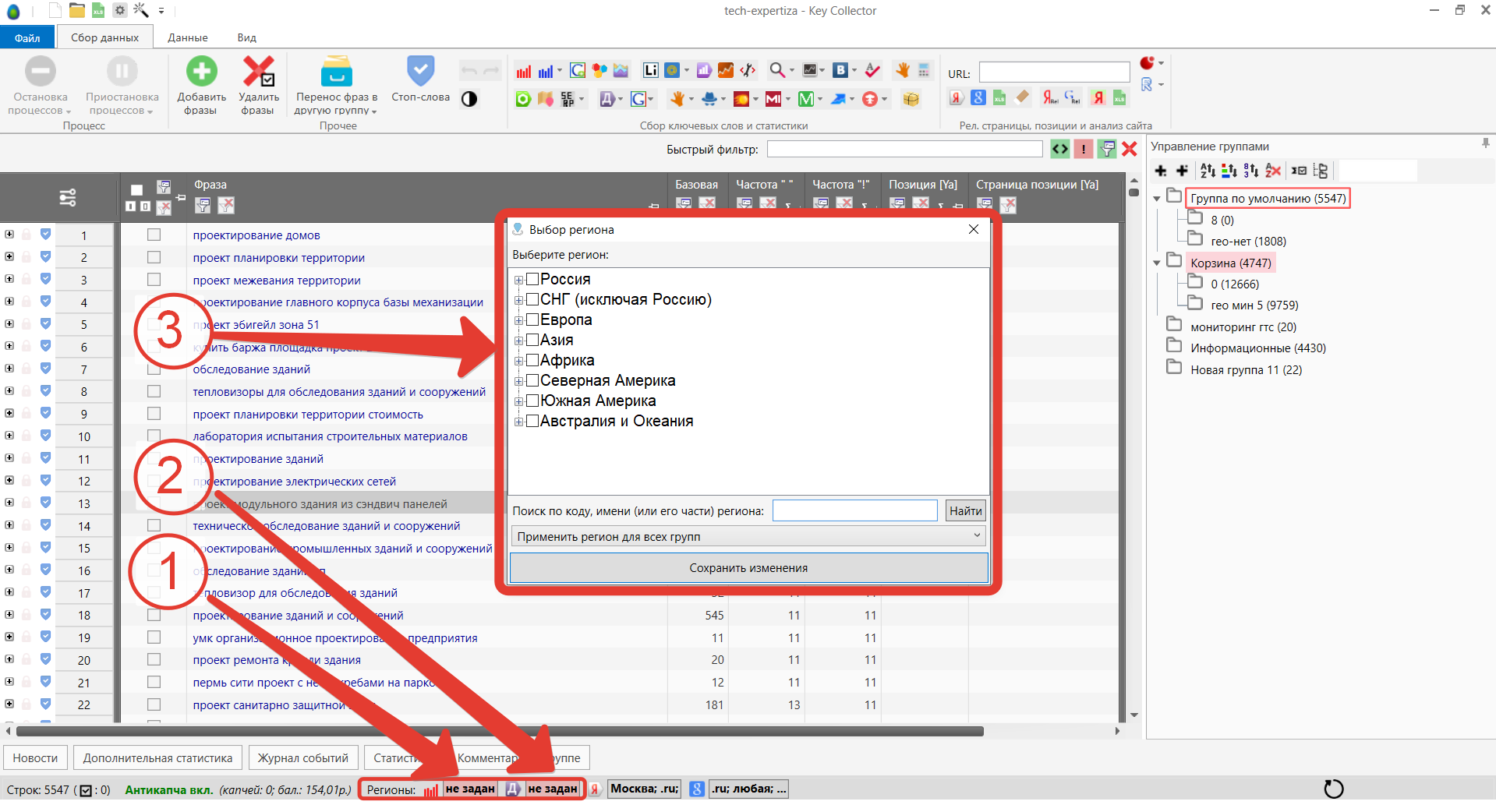
Task: Expand the Россия region tree node
Action: click(x=518, y=280)
